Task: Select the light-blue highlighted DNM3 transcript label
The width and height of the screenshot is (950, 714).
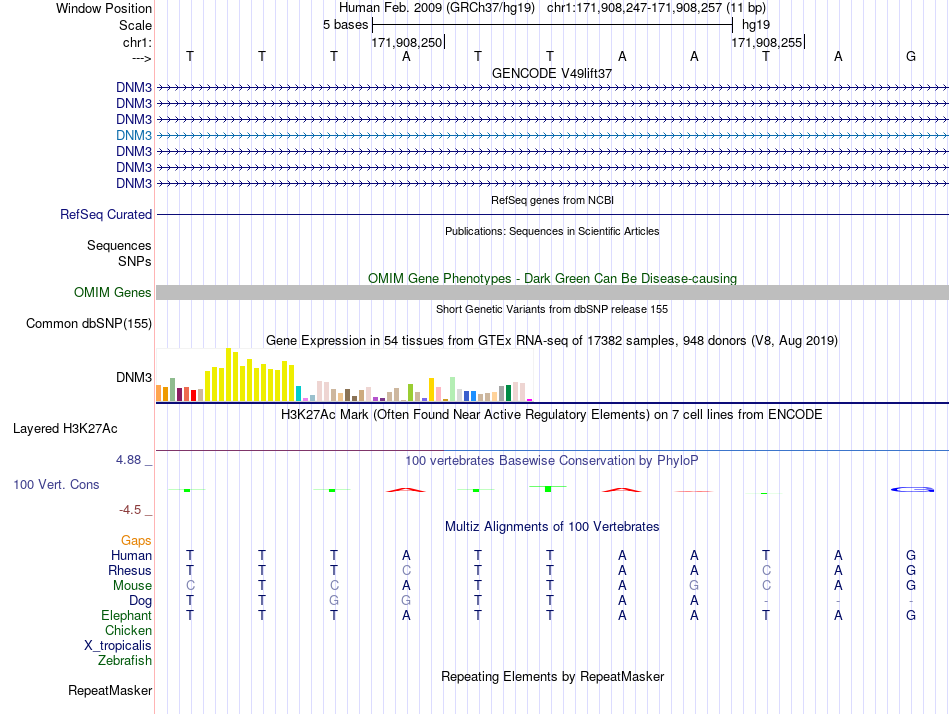Action: coord(134,135)
